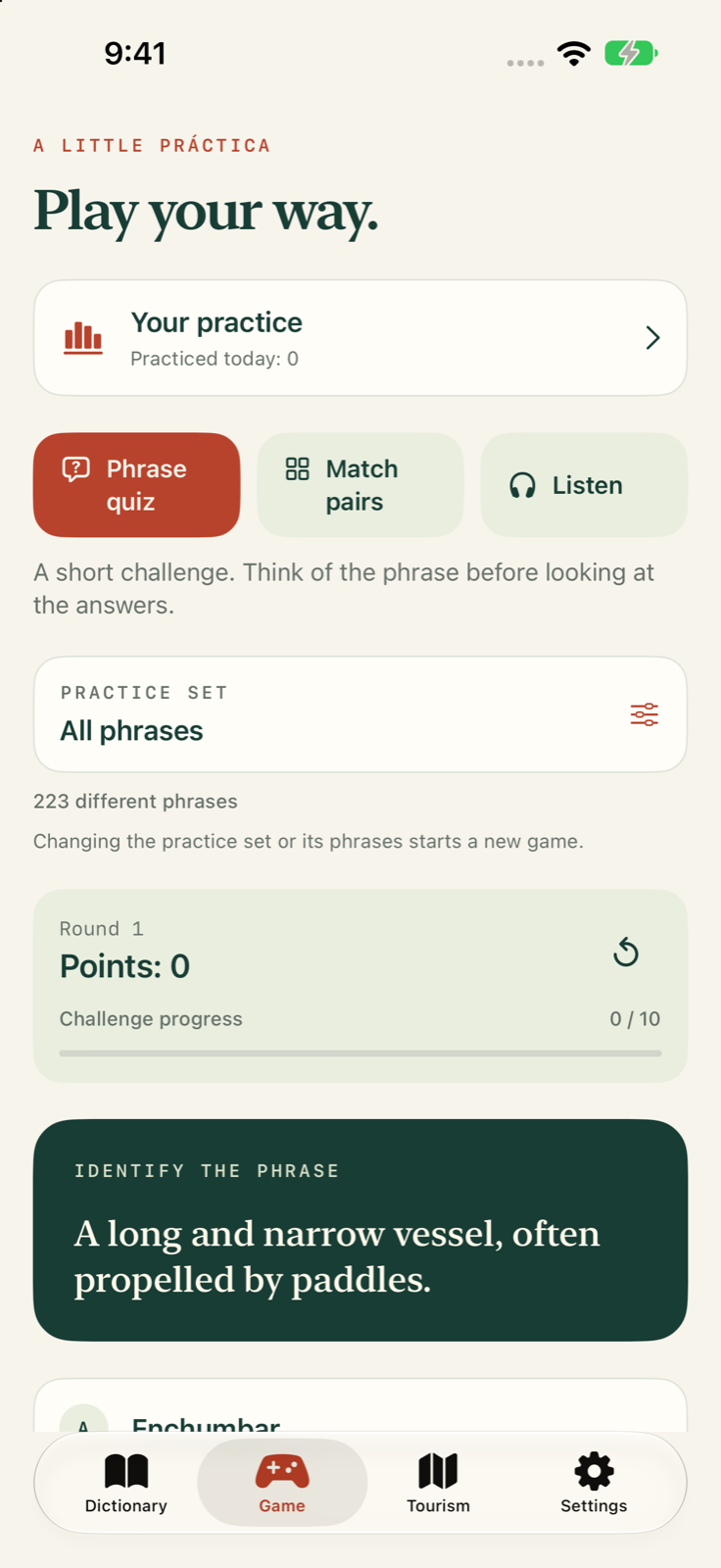This screenshot has width=721, height=1568.
Task: Open the Dictionary tab
Action: (126, 1483)
